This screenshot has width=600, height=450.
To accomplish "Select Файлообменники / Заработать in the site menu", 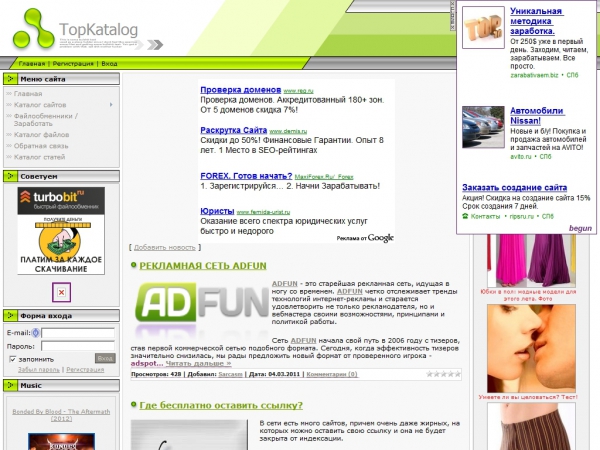I will tap(46, 119).
